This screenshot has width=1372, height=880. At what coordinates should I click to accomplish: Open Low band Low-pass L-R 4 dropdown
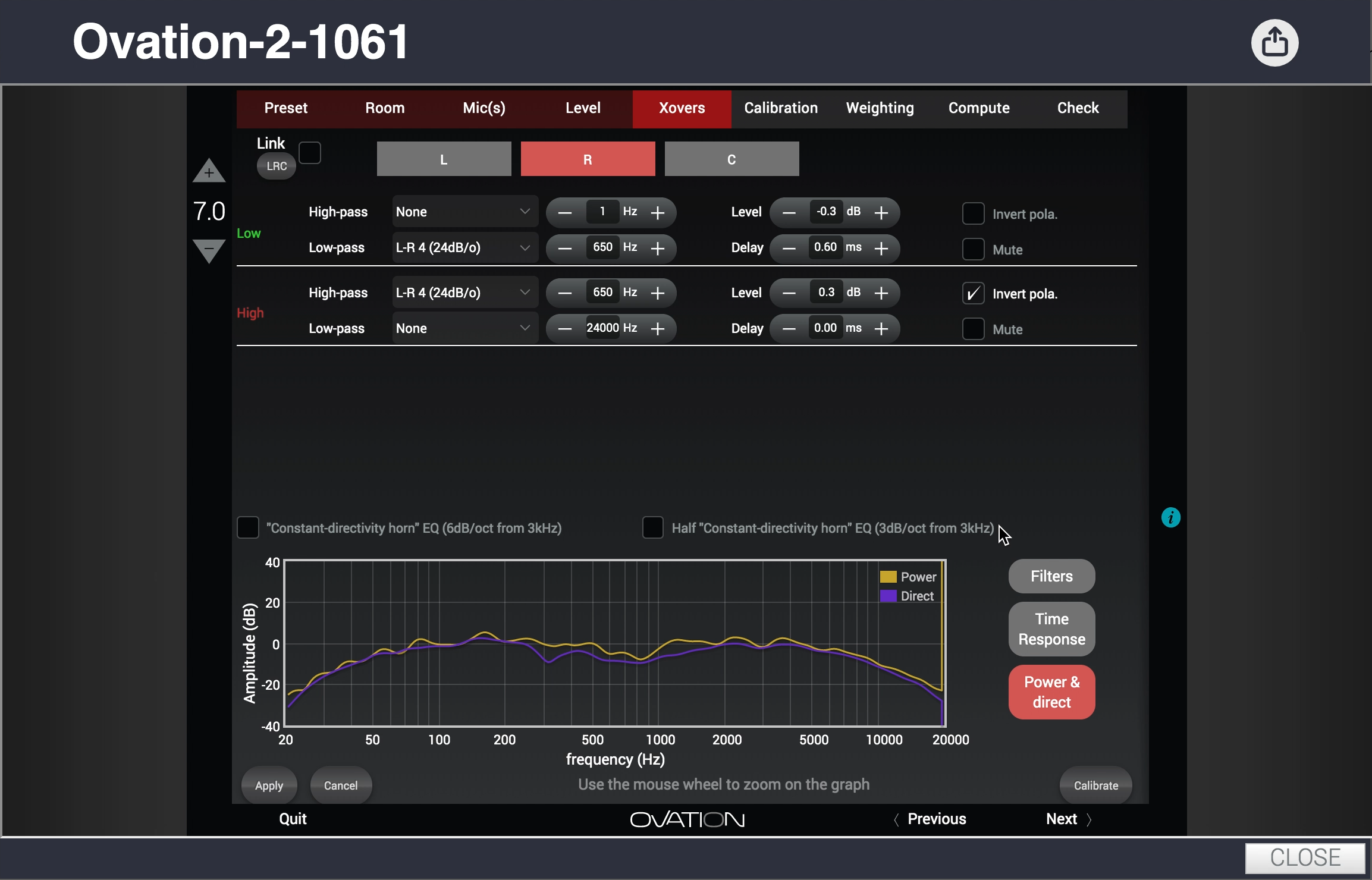(465, 247)
